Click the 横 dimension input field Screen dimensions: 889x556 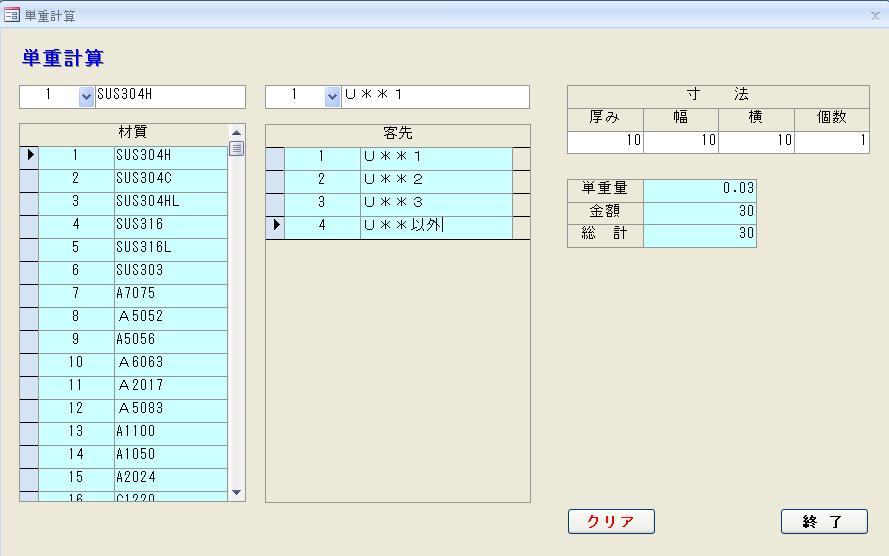point(756,141)
